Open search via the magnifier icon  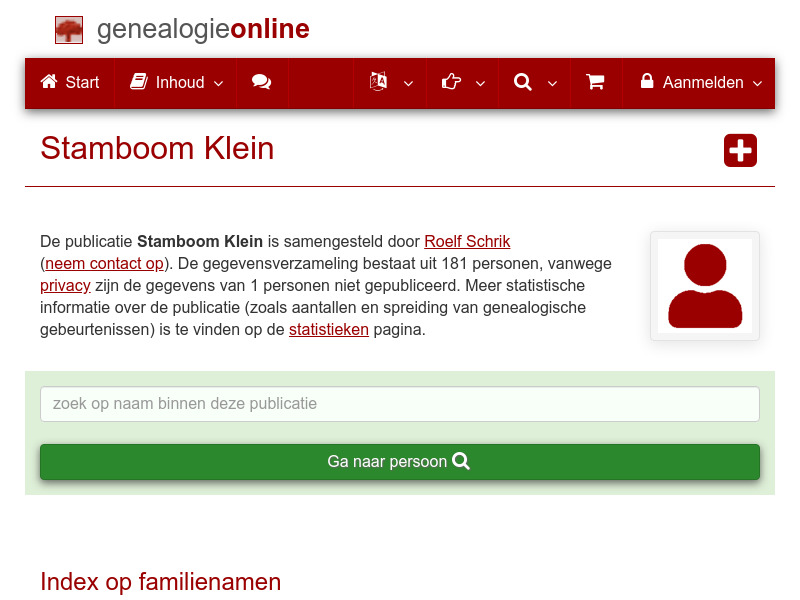pyautogui.click(x=522, y=83)
